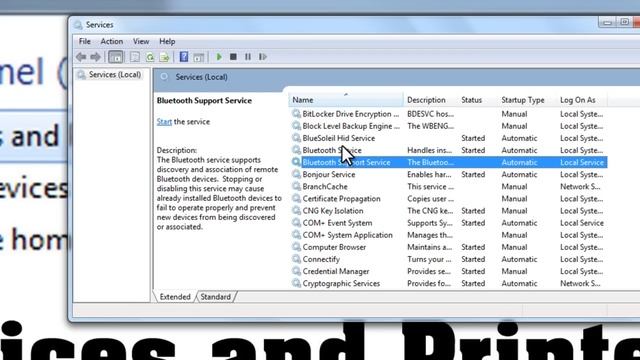Click the gear icon beside BranchCache
Screen dimensions: 640x360
296,186
